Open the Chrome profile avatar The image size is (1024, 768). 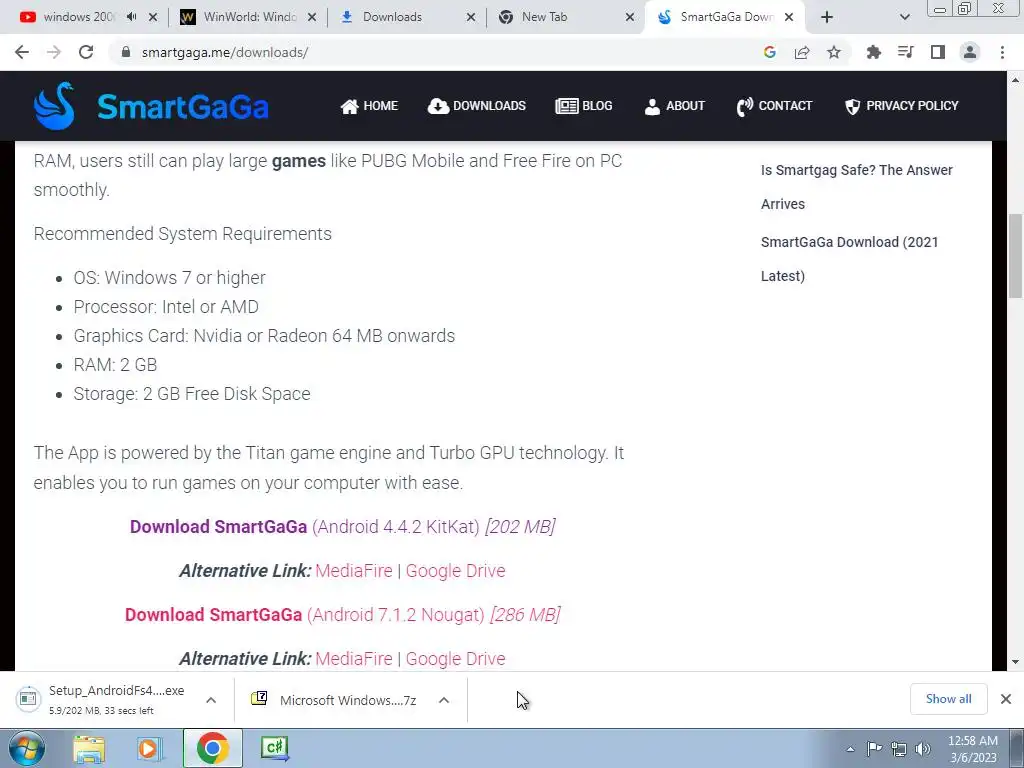pyautogui.click(x=970, y=52)
